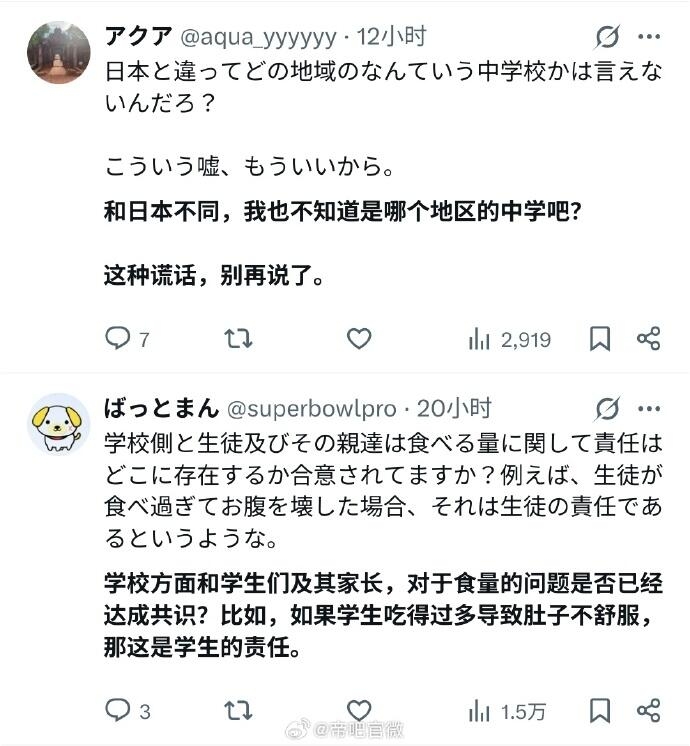The height and width of the screenshot is (746, 690).
Task: Bookmark the ばっとまん tweet
Action: [599, 711]
